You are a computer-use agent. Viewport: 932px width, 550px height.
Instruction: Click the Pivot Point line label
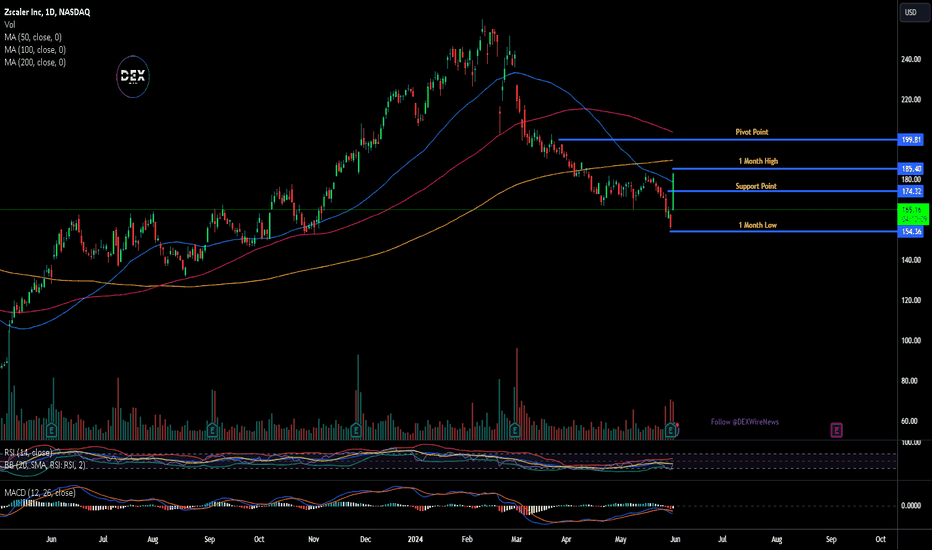click(752, 132)
